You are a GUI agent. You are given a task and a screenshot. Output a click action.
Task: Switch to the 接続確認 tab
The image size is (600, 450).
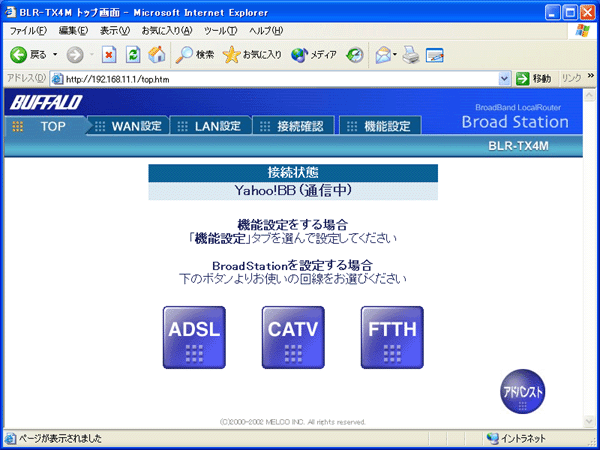tap(293, 126)
